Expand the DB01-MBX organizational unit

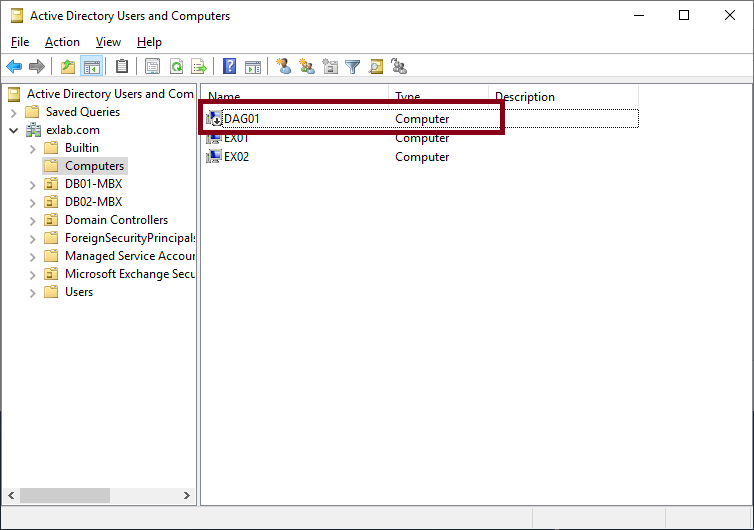point(33,185)
